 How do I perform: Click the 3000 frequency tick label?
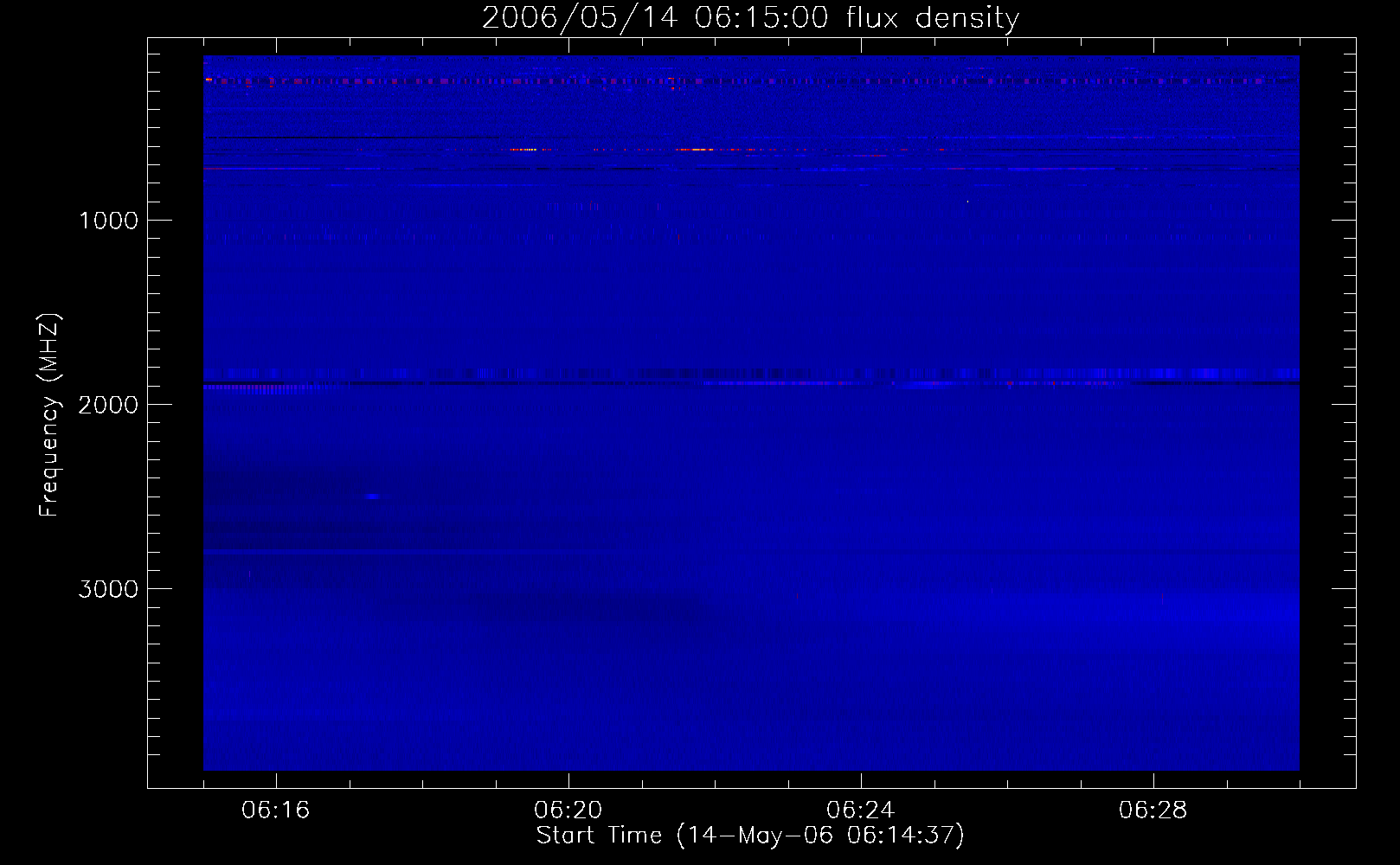pyautogui.click(x=108, y=589)
